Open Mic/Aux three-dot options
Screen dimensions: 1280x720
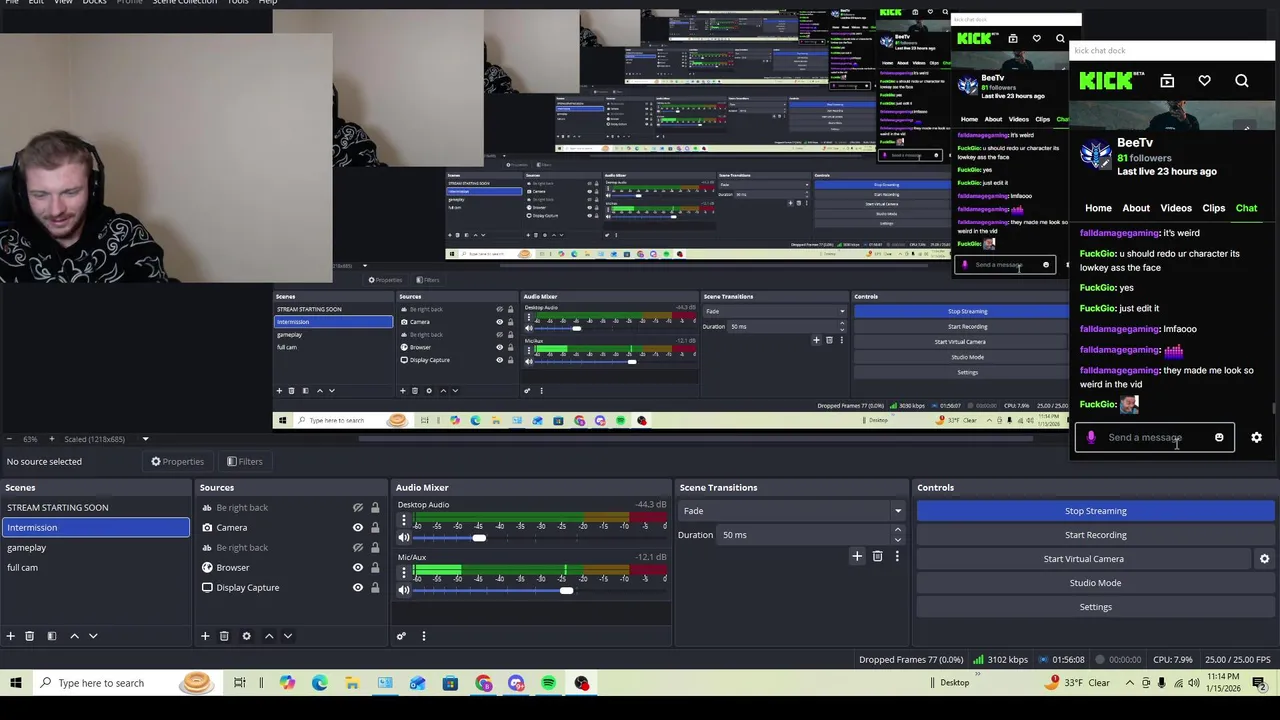pos(404,573)
